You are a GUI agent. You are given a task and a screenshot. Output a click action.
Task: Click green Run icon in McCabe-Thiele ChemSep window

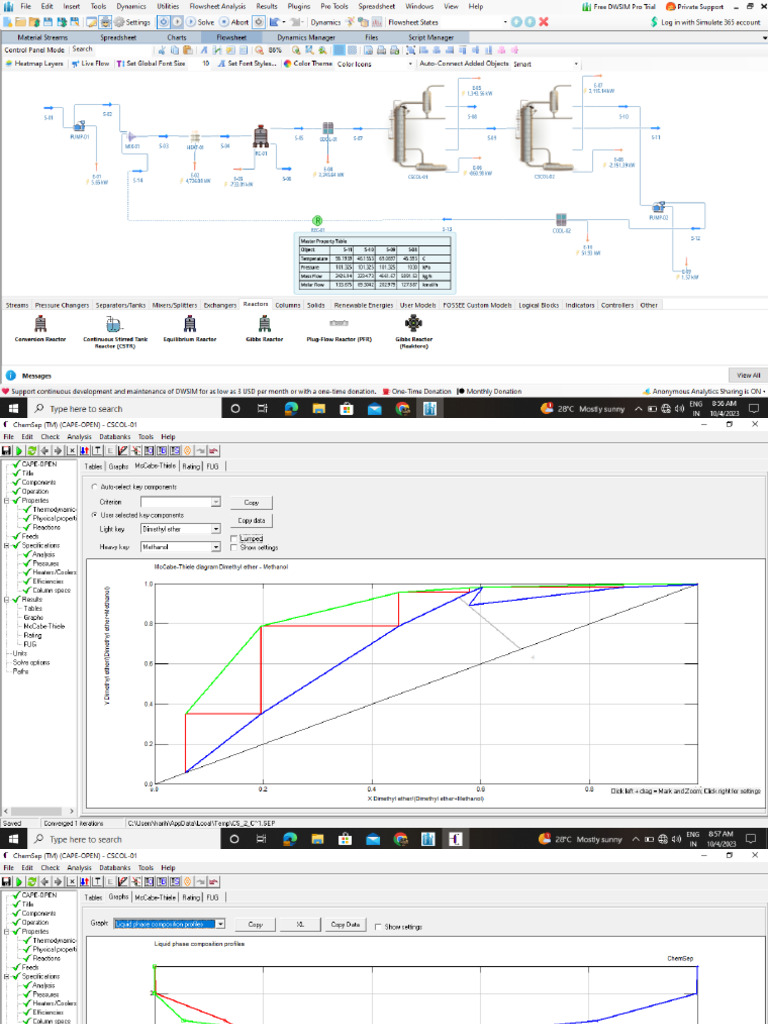(x=19, y=451)
